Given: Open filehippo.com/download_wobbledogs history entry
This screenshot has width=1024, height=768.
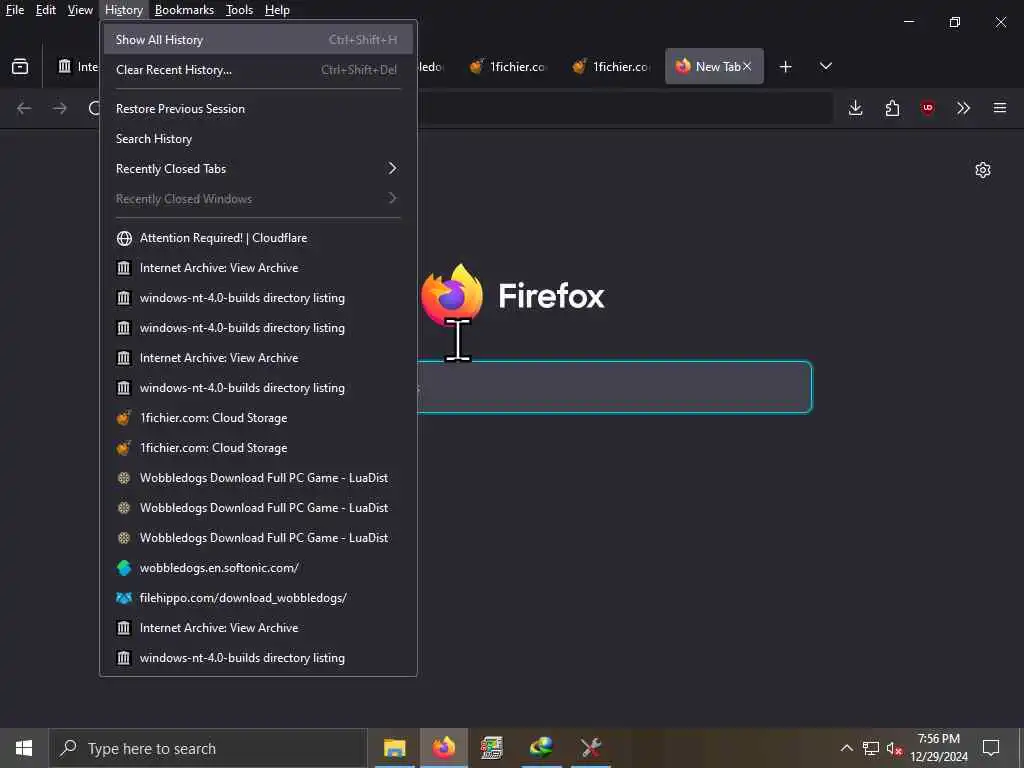Looking at the screenshot, I should pos(258,598).
